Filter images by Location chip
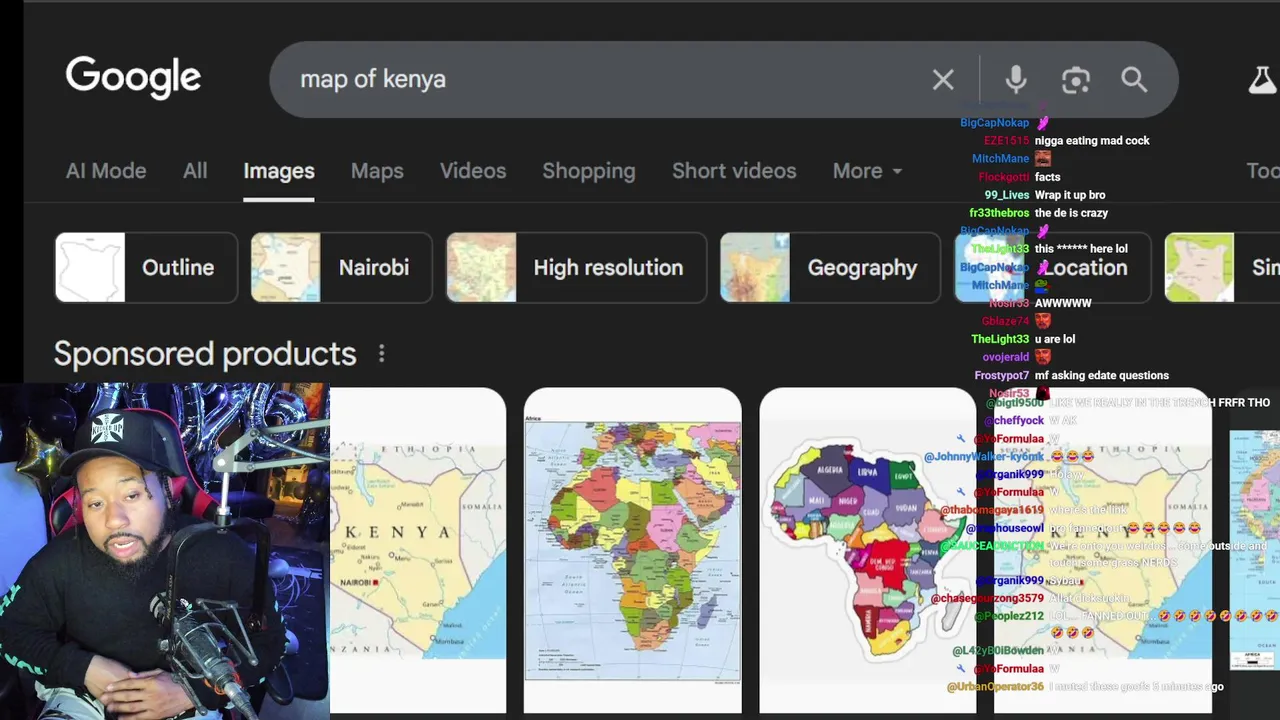The width and height of the screenshot is (1280, 720). (x=1053, y=267)
